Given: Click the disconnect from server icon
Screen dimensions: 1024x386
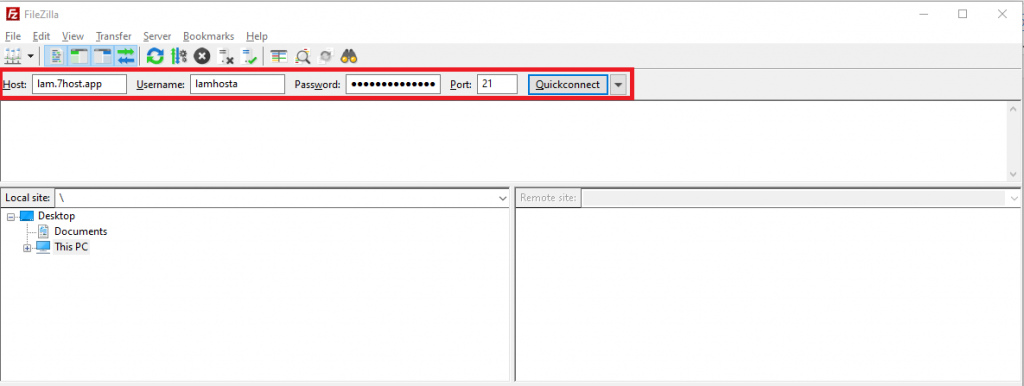Looking at the screenshot, I should [225, 56].
